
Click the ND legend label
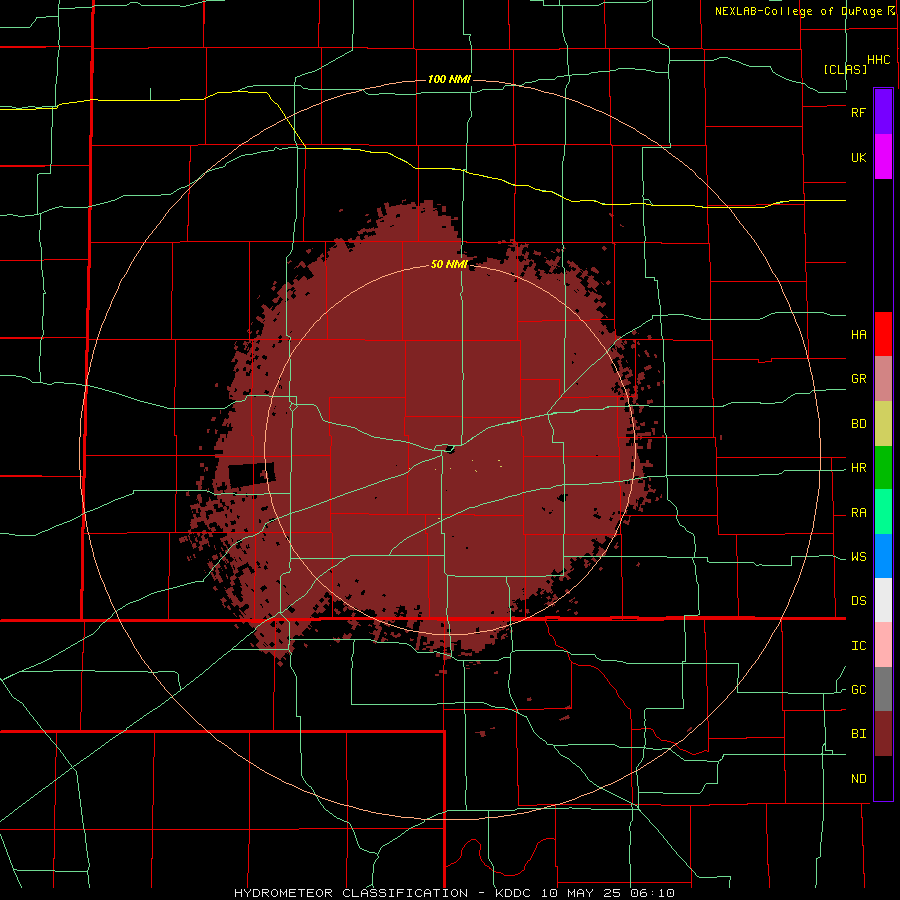tap(858, 779)
